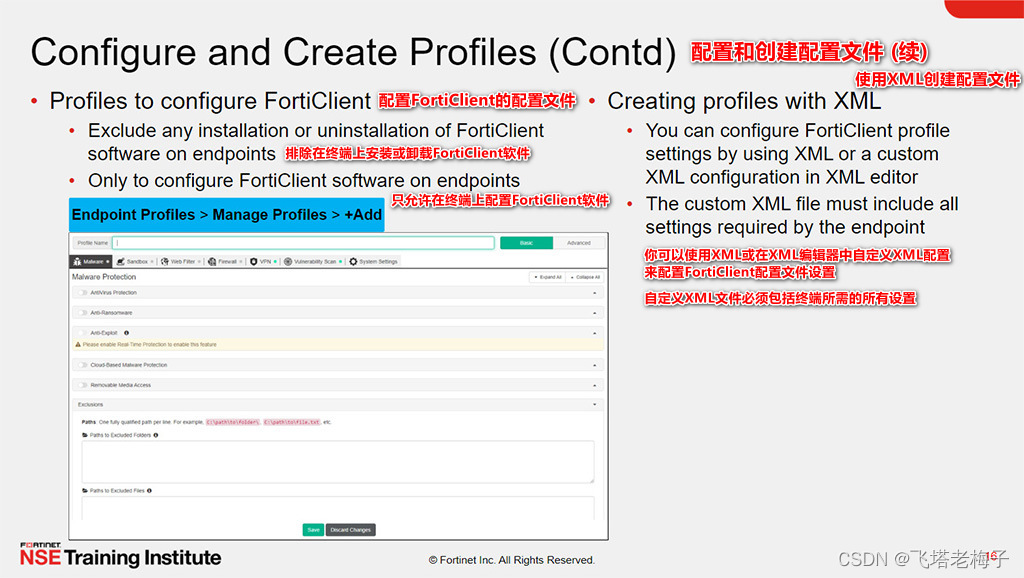Click the Web Filter globe icon
Image resolution: width=1024 pixels, height=578 pixels.
click(165, 261)
